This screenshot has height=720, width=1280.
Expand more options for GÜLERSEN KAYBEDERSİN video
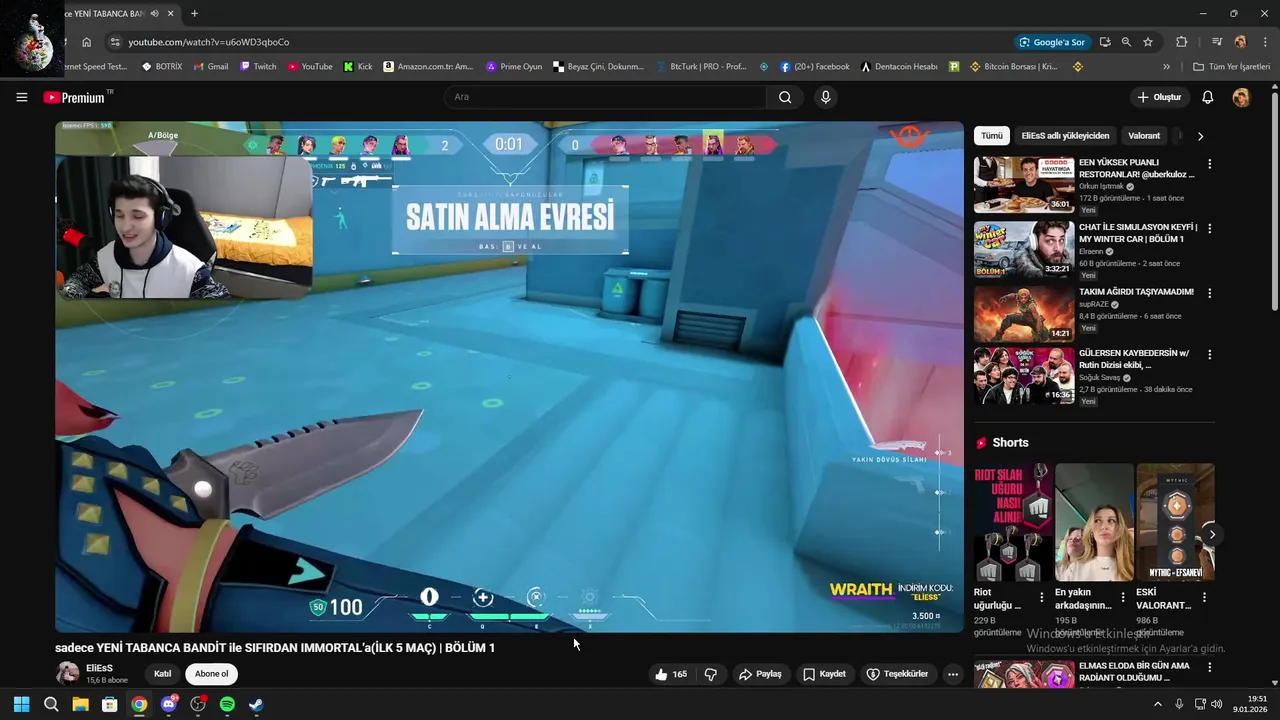pyautogui.click(x=1209, y=355)
